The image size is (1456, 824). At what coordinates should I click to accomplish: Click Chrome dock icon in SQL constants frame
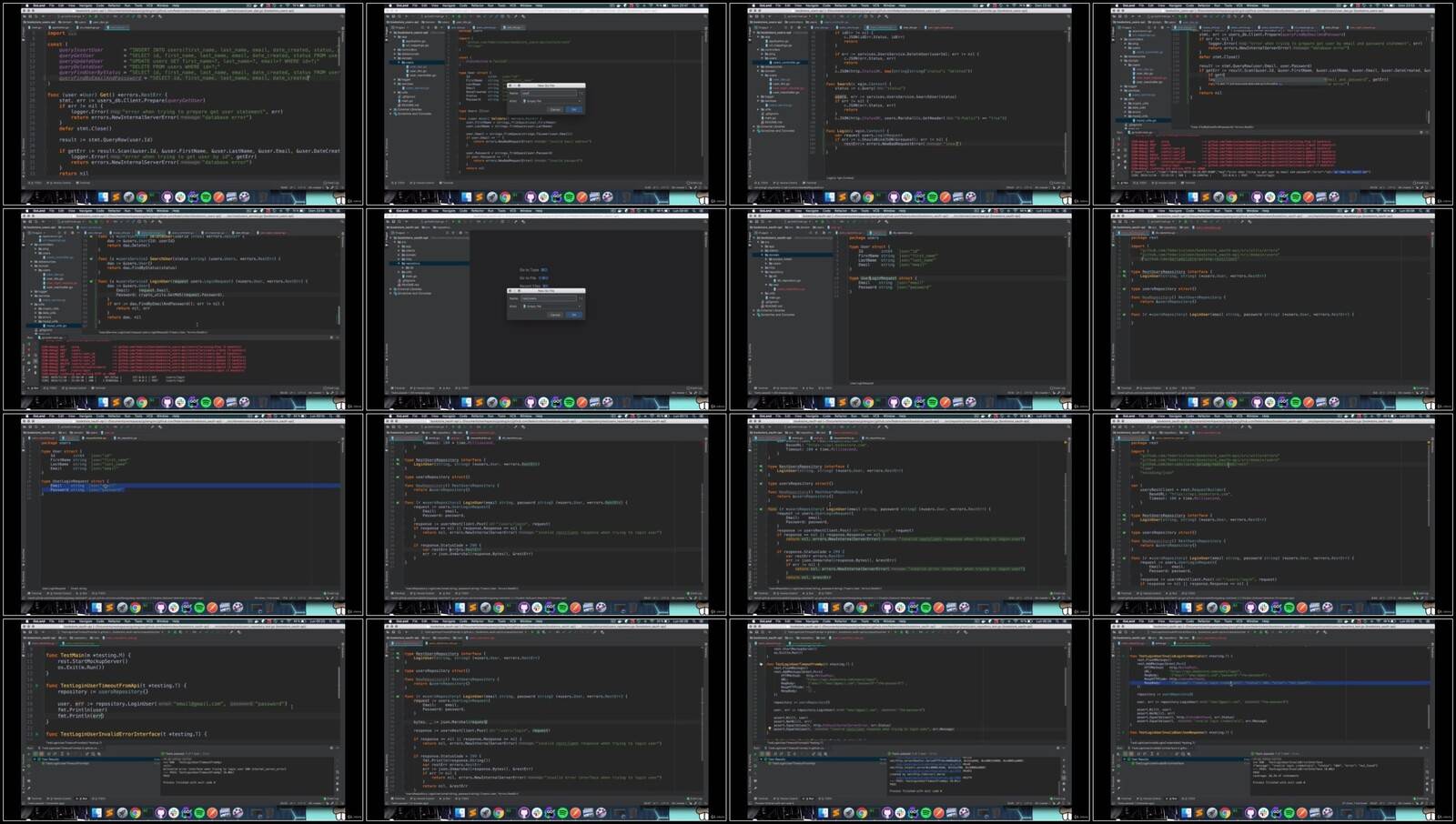[142, 196]
